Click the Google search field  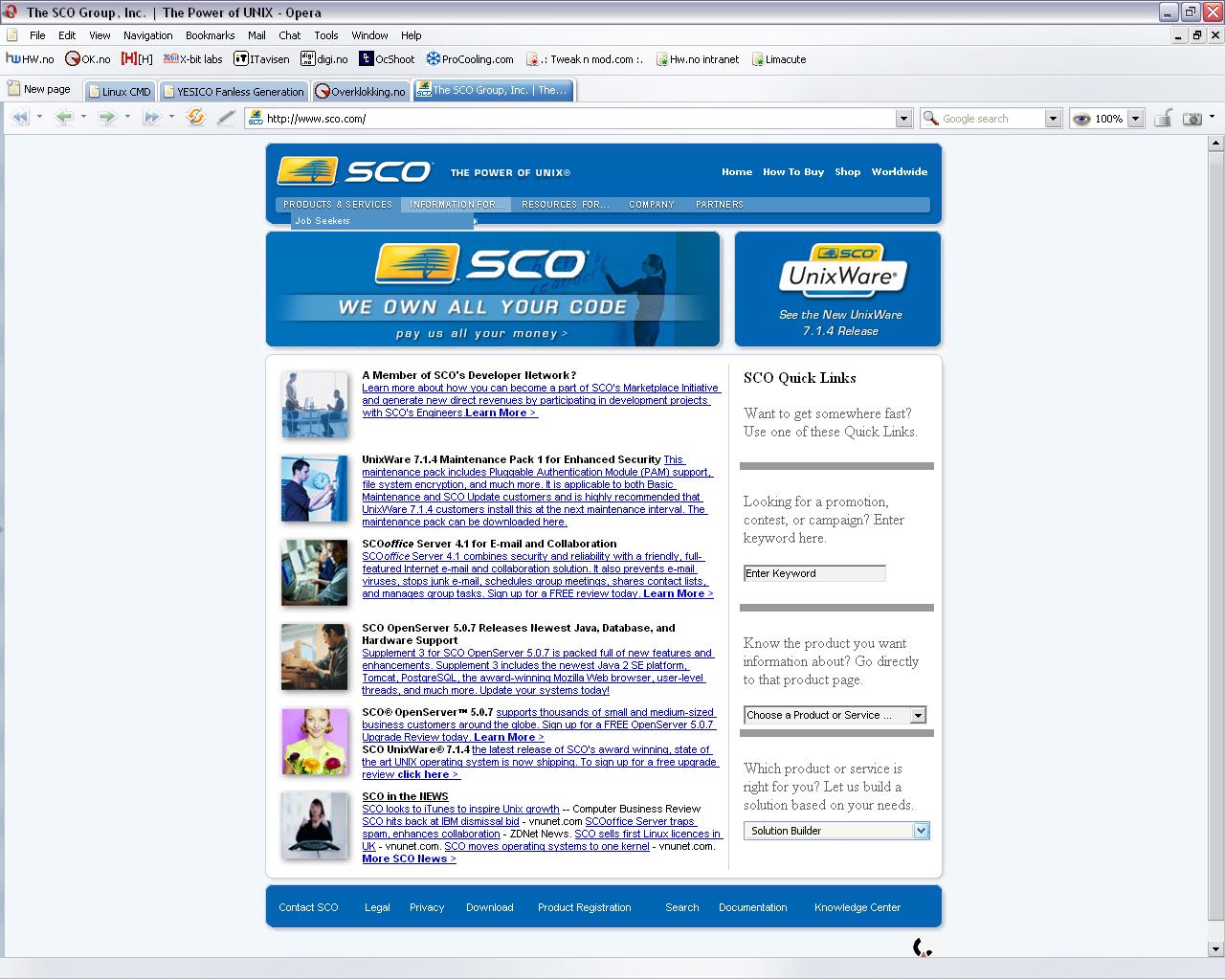[x=982, y=119]
